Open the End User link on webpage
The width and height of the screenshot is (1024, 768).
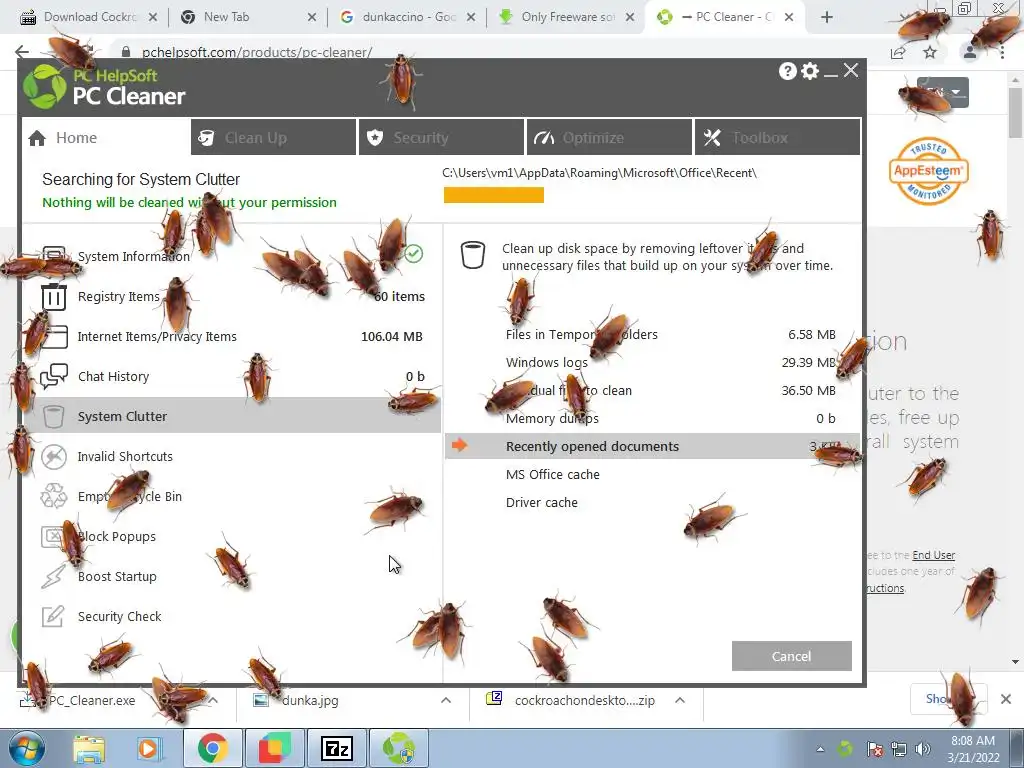pyautogui.click(x=934, y=555)
